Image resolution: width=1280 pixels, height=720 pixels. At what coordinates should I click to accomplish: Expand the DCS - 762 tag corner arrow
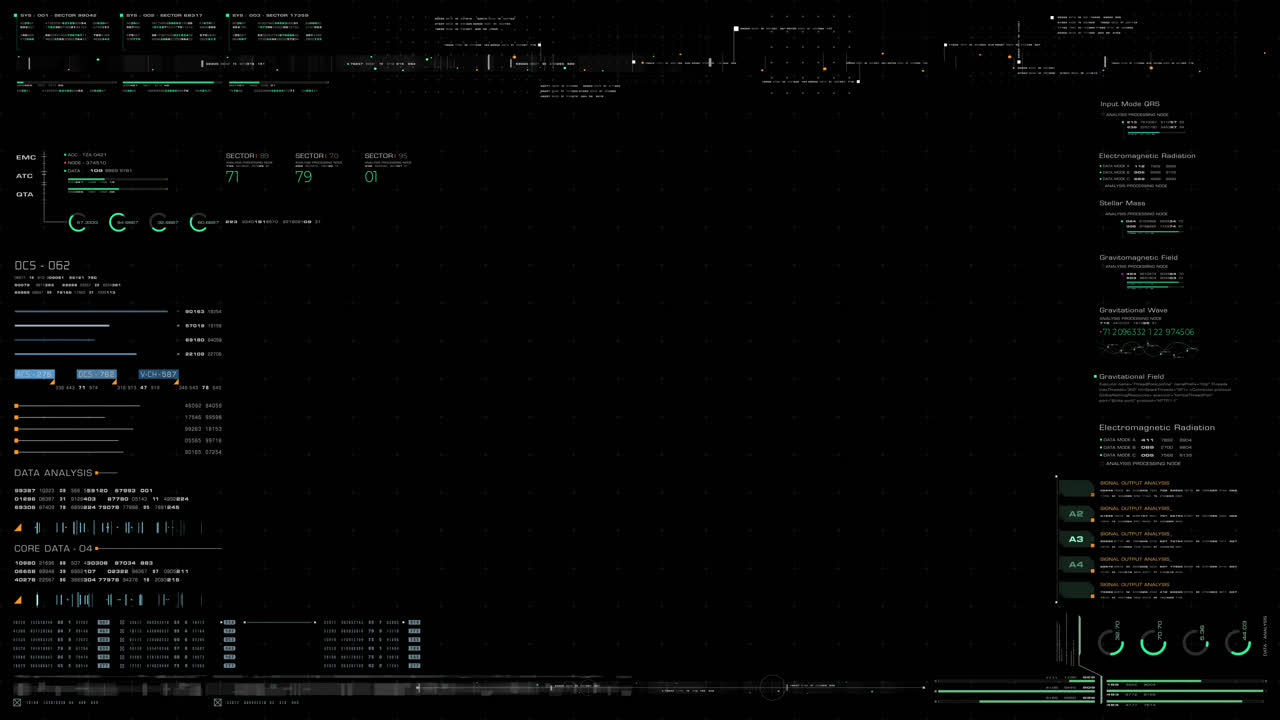pyautogui.click(x=114, y=381)
